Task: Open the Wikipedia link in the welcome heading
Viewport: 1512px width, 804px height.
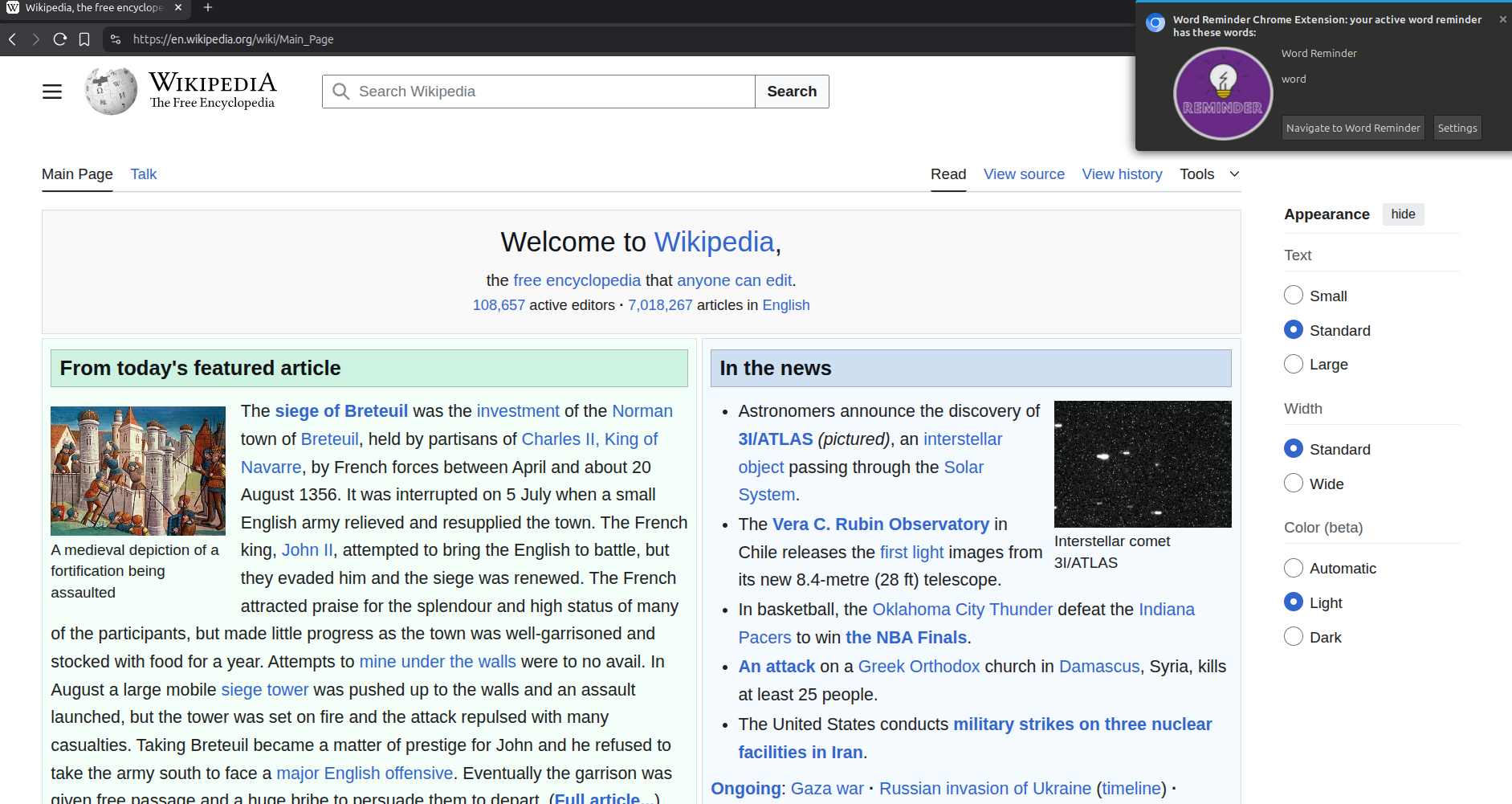Action: pyautogui.click(x=714, y=242)
